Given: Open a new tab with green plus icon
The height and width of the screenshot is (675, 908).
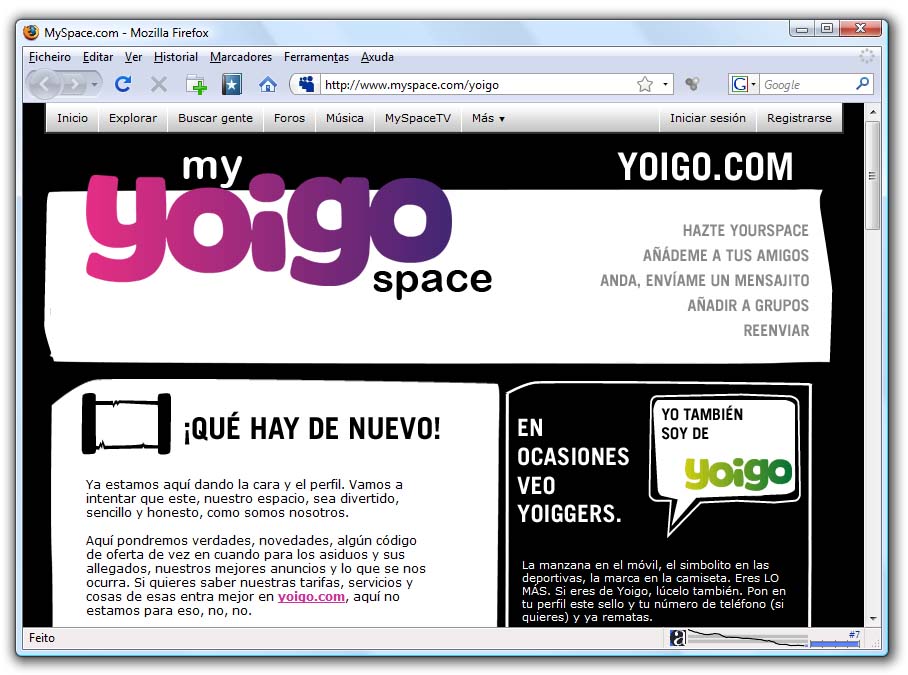Looking at the screenshot, I should [196, 85].
